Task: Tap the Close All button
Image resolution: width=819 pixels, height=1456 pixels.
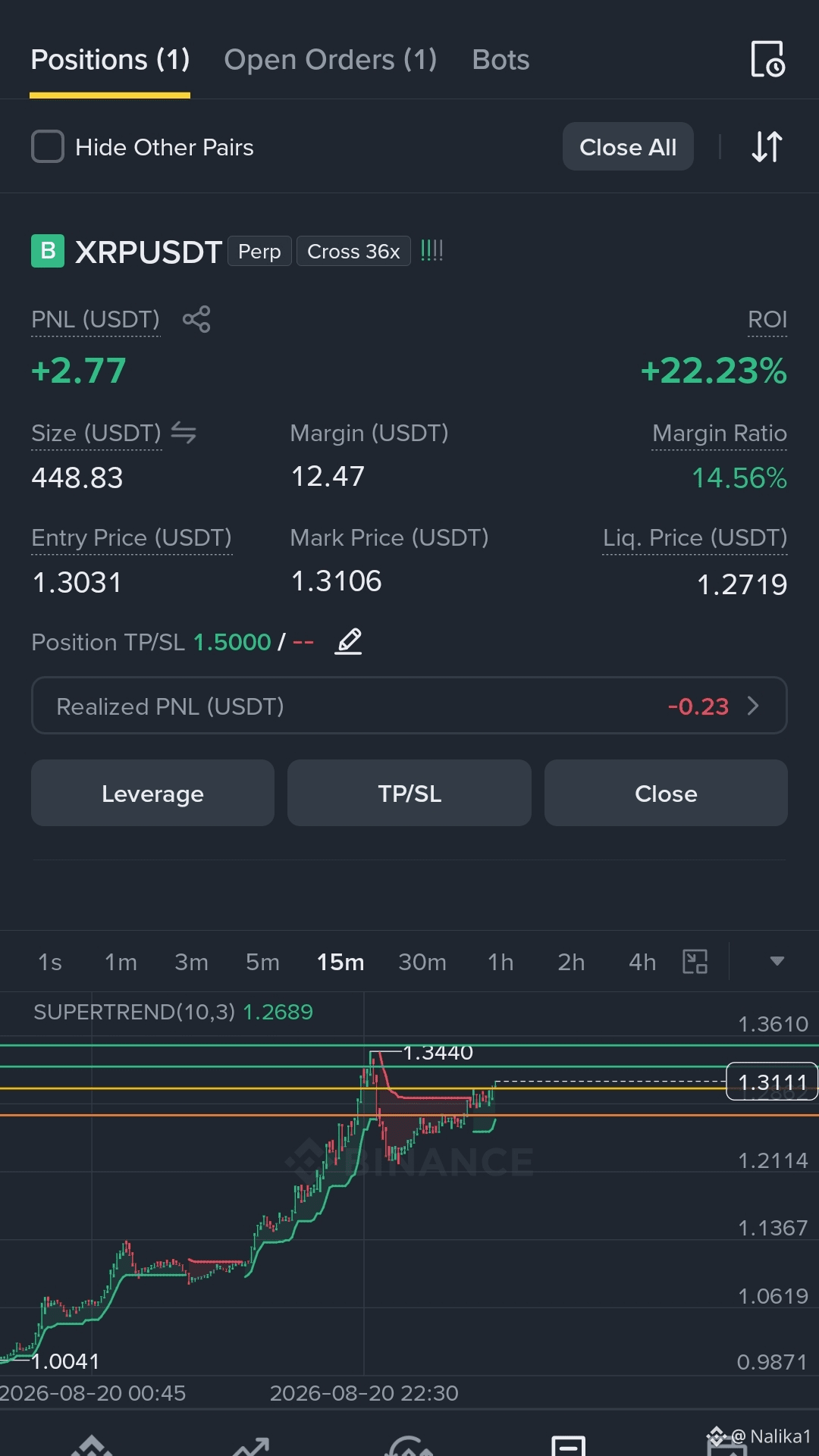Action: [x=628, y=146]
